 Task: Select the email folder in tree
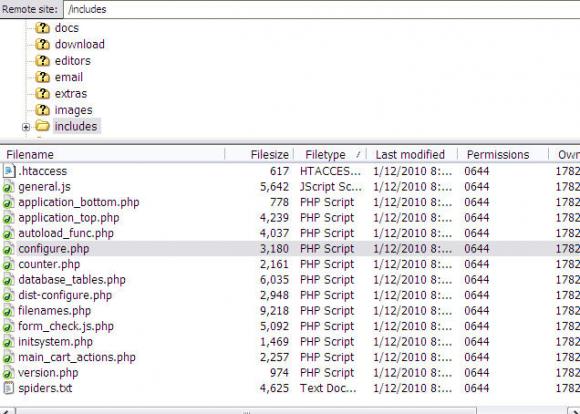click(x=69, y=77)
